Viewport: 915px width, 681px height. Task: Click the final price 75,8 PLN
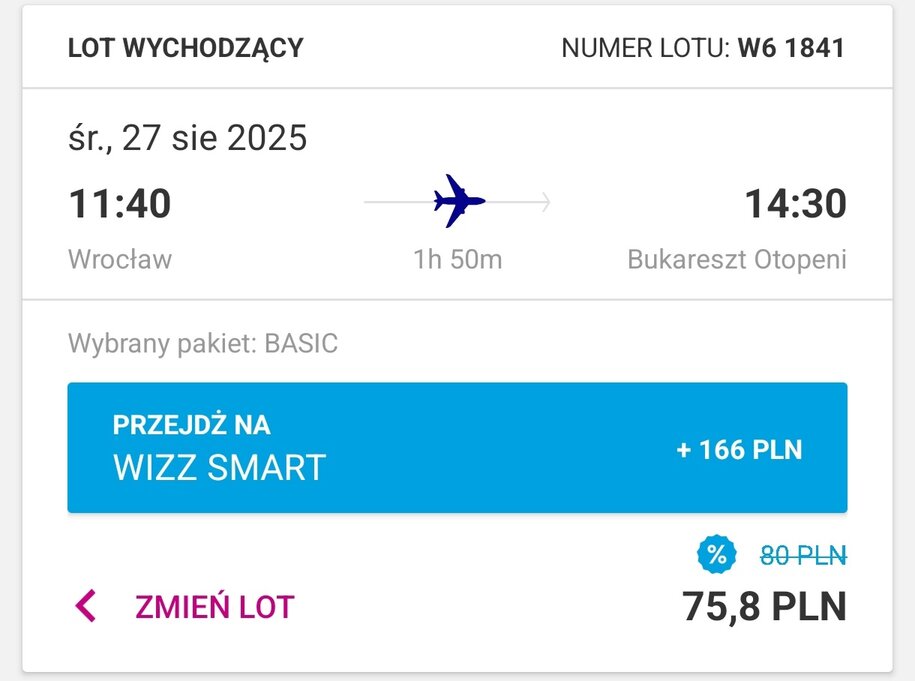pyautogui.click(x=764, y=607)
